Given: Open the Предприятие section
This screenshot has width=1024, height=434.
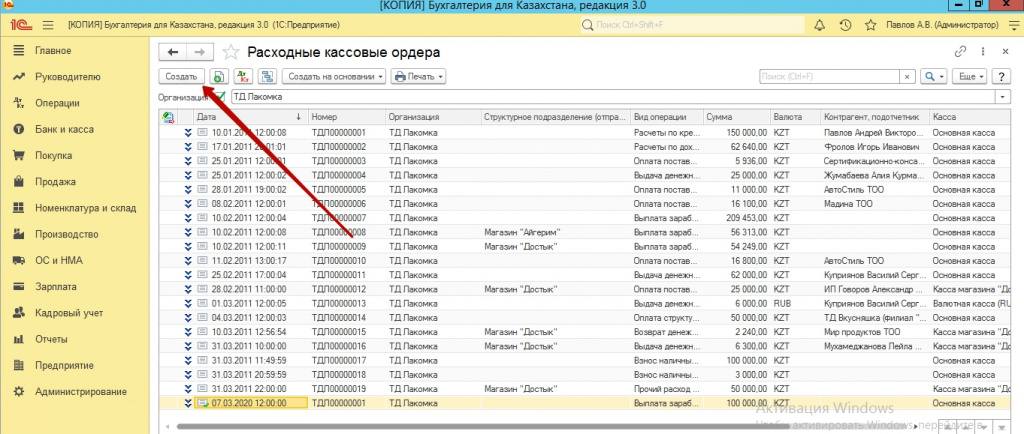Looking at the screenshot, I should point(65,365).
